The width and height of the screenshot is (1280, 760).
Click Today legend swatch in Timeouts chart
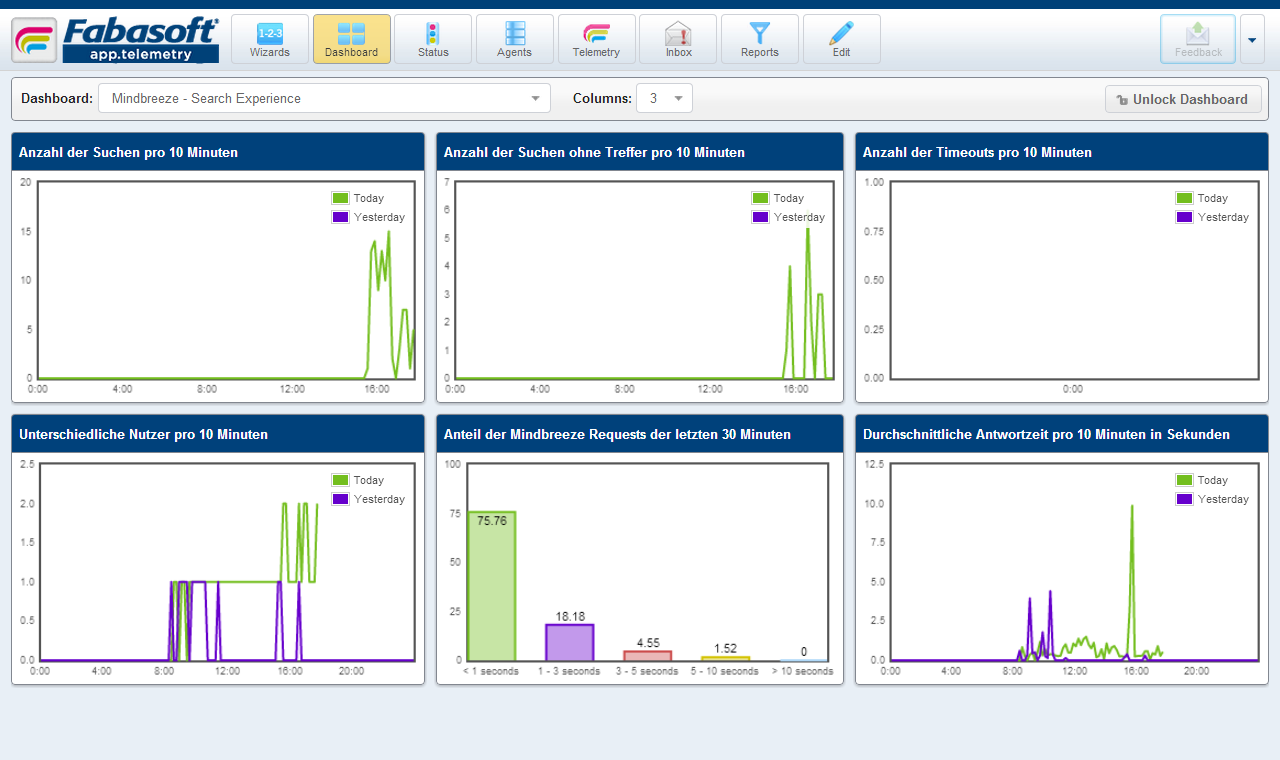1184,198
